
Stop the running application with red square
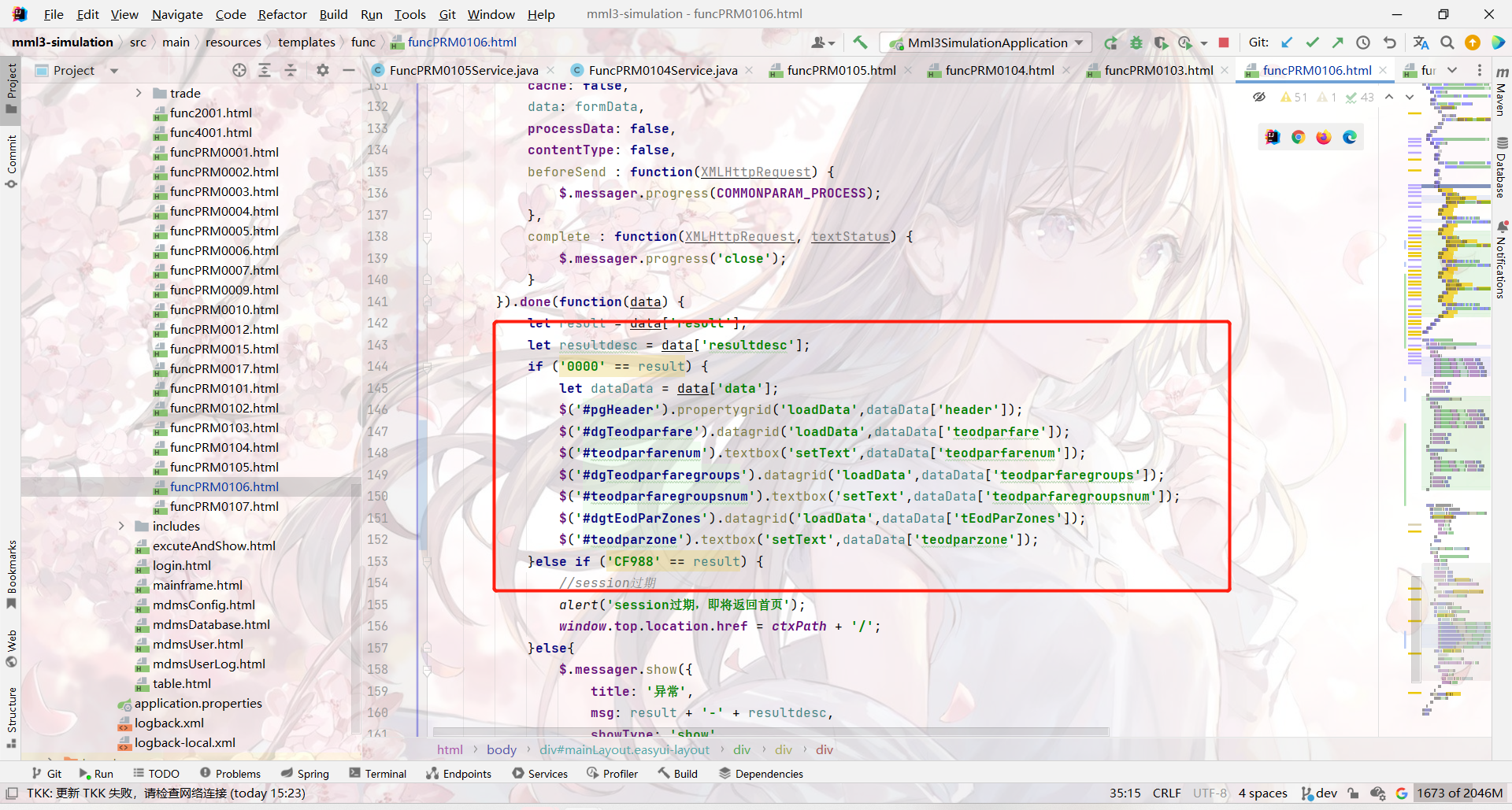1223,43
